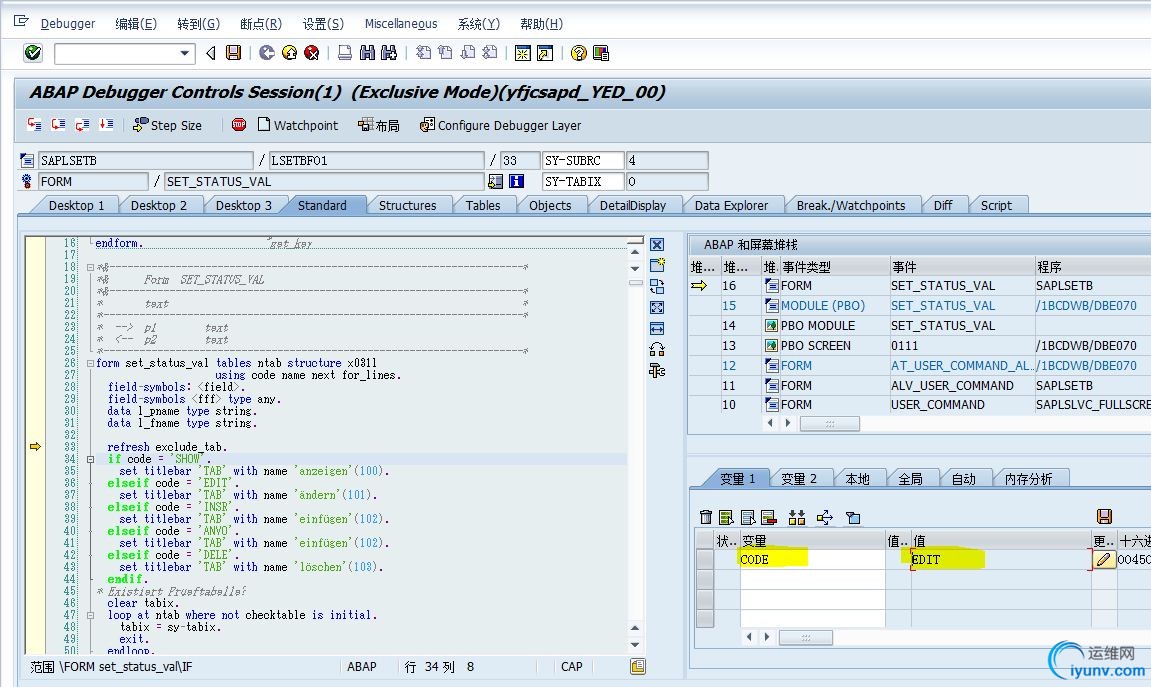Screen dimensions: 1151x687
Task: Select stack row 15 MODULE (PBO)
Action: click(x=921, y=305)
